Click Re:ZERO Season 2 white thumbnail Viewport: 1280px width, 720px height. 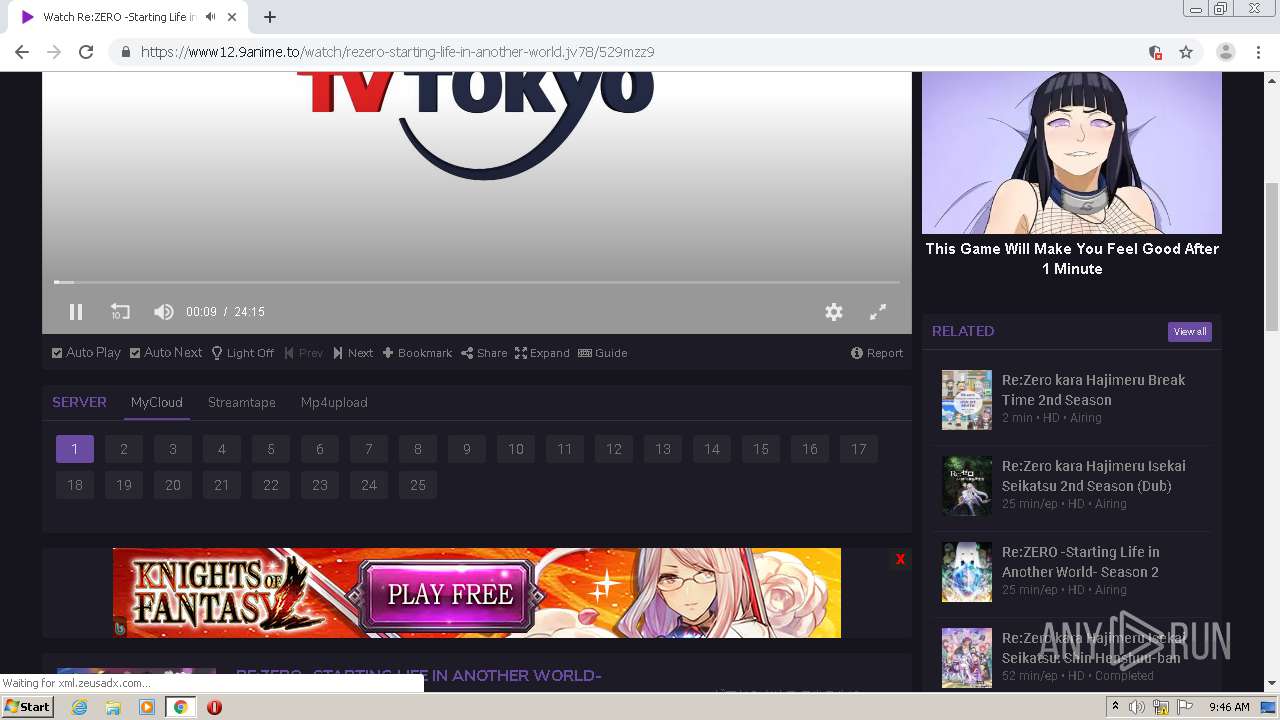(967, 572)
